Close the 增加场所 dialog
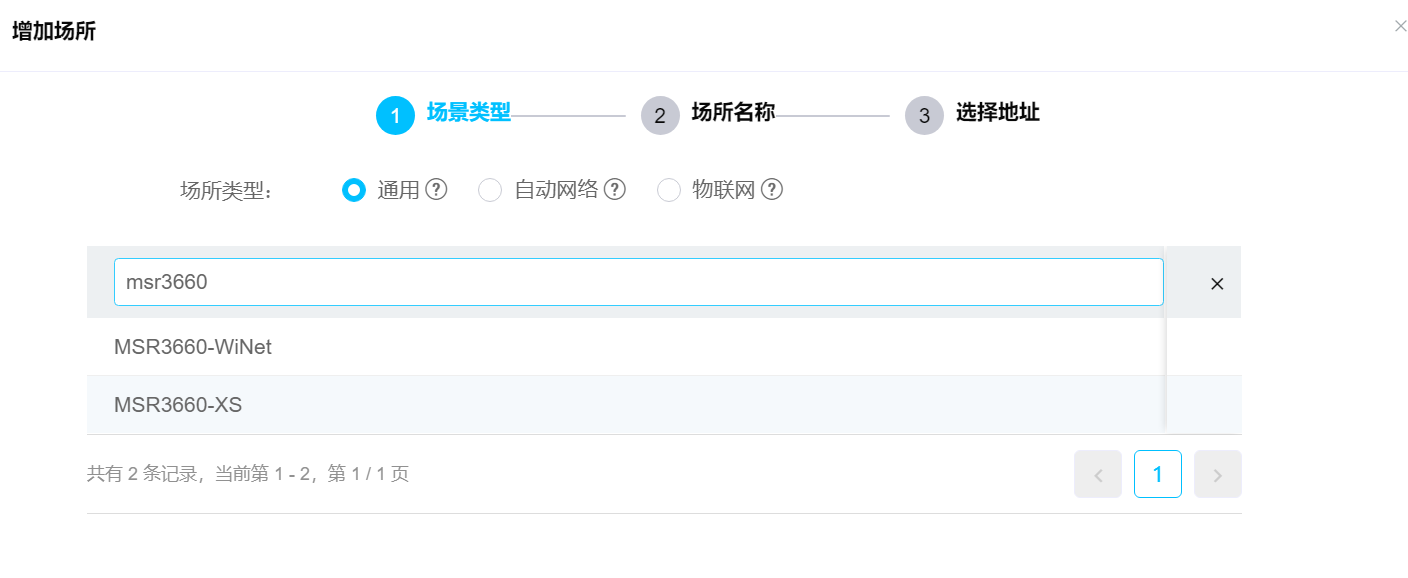The height and width of the screenshot is (578, 1408). (1400, 26)
